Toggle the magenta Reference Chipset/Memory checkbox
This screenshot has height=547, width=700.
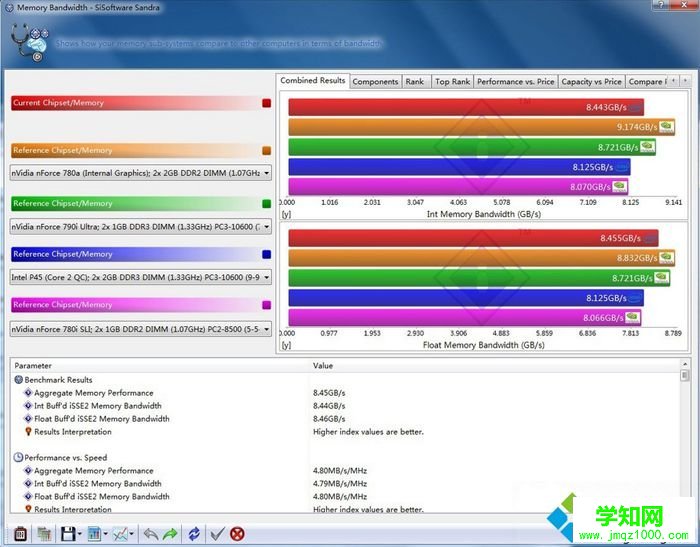point(267,305)
